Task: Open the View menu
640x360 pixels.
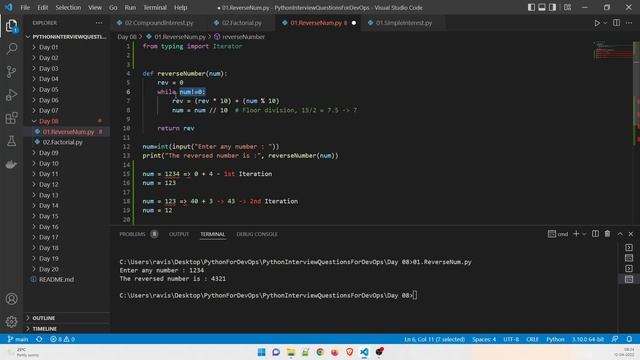Action: (x=95, y=7)
